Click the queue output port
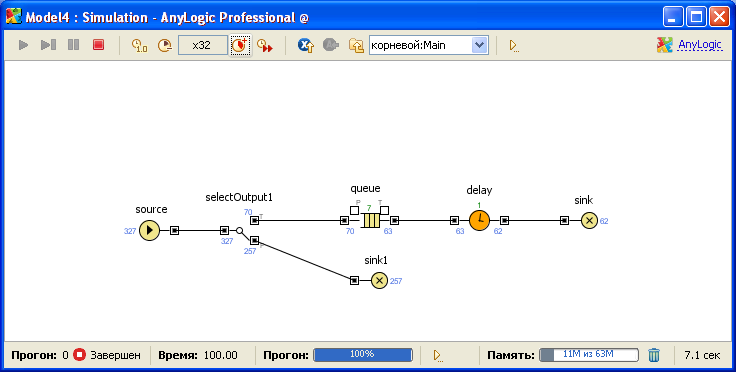The width and height of the screenshot is (736, 372). (x=395, y=220)
